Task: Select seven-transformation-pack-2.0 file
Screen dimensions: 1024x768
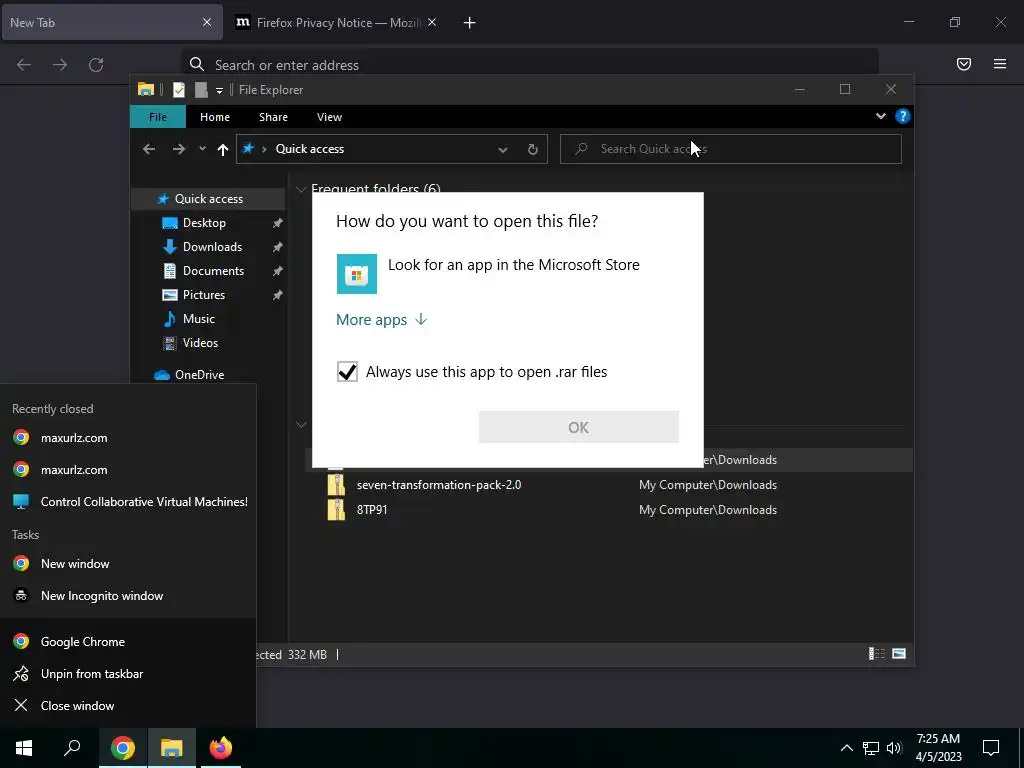Action: click(439, 485)
